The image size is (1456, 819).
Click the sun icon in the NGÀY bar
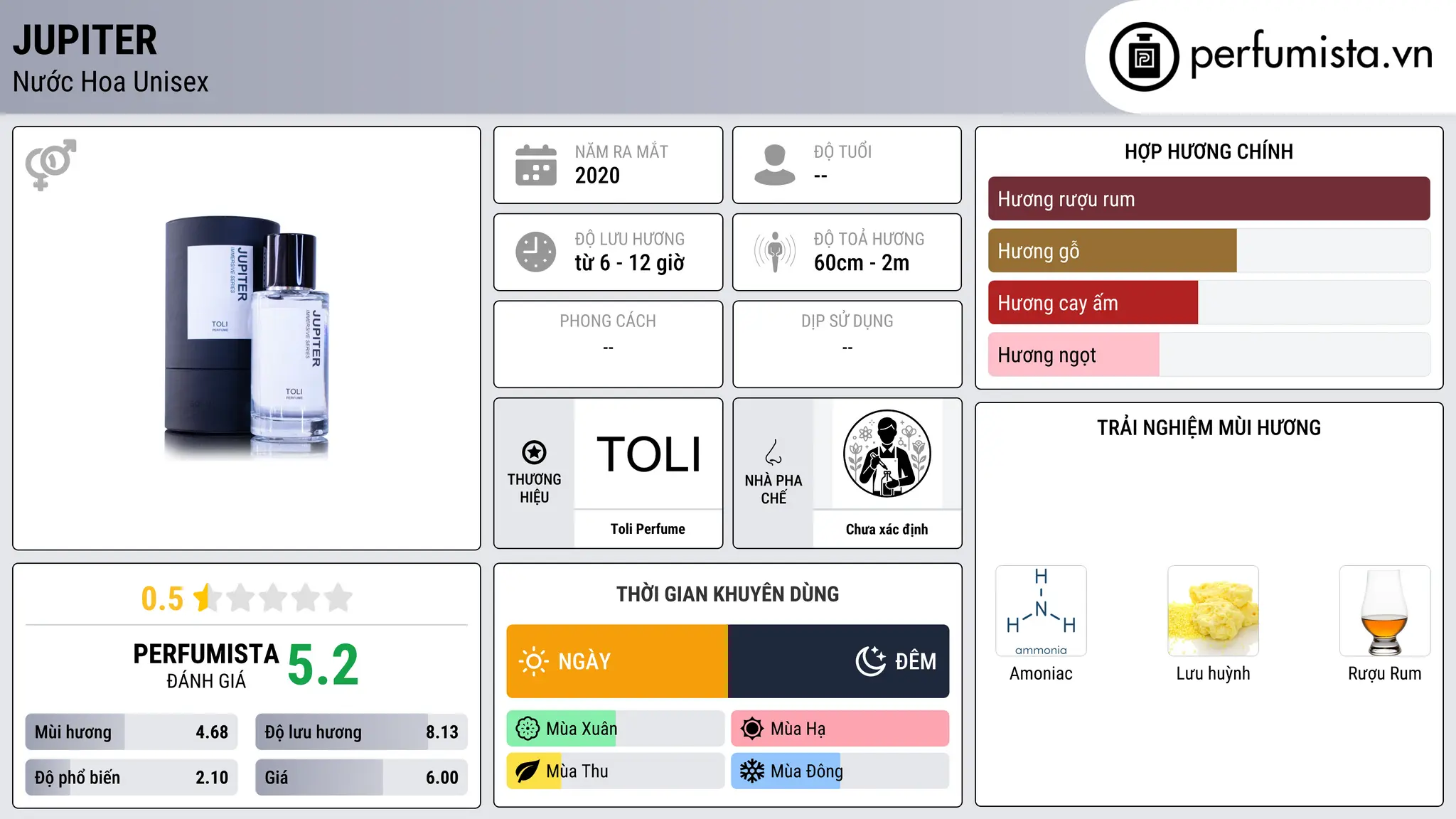[x=533, y=661]
